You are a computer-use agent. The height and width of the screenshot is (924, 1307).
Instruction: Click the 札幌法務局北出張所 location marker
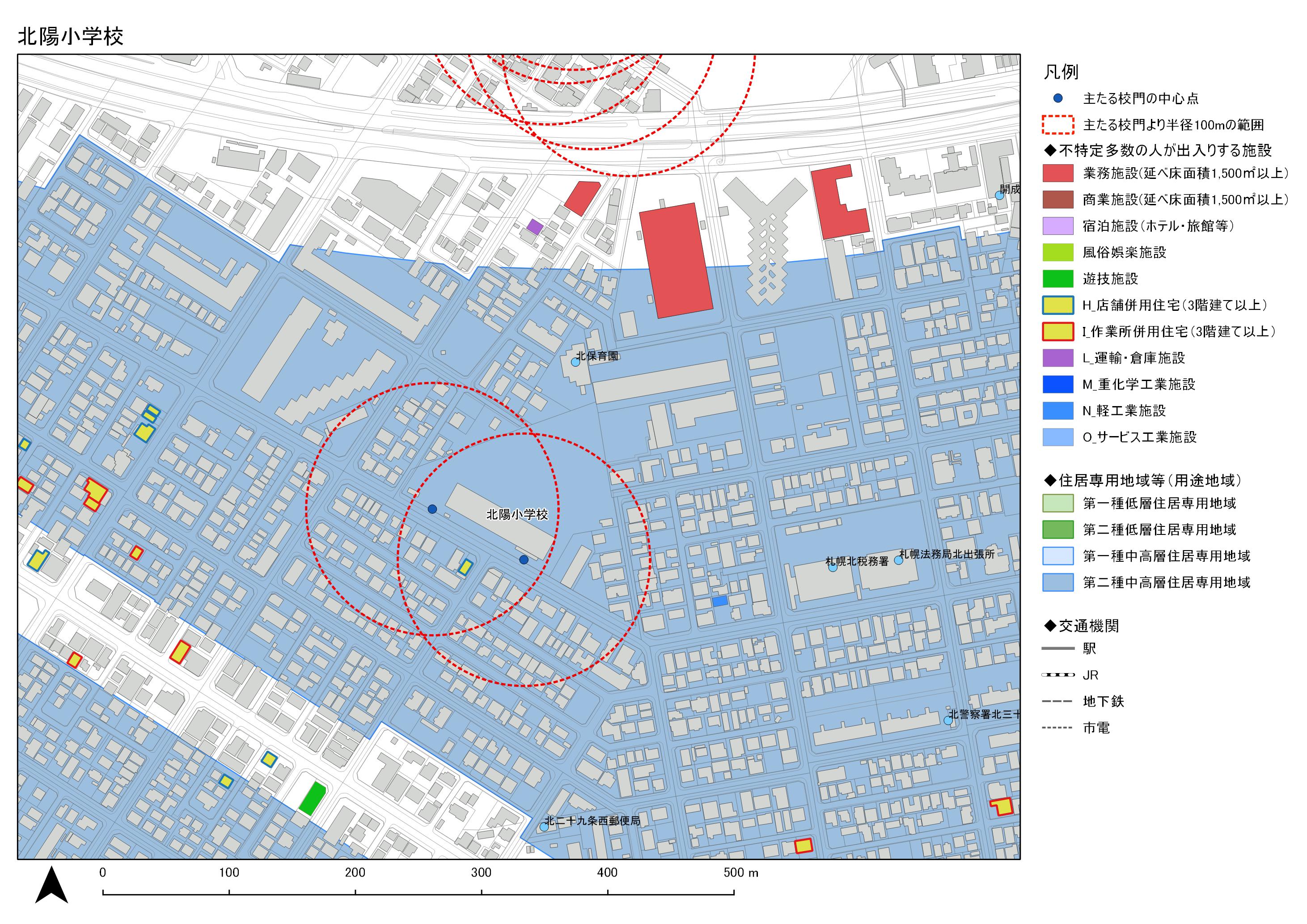898,560
